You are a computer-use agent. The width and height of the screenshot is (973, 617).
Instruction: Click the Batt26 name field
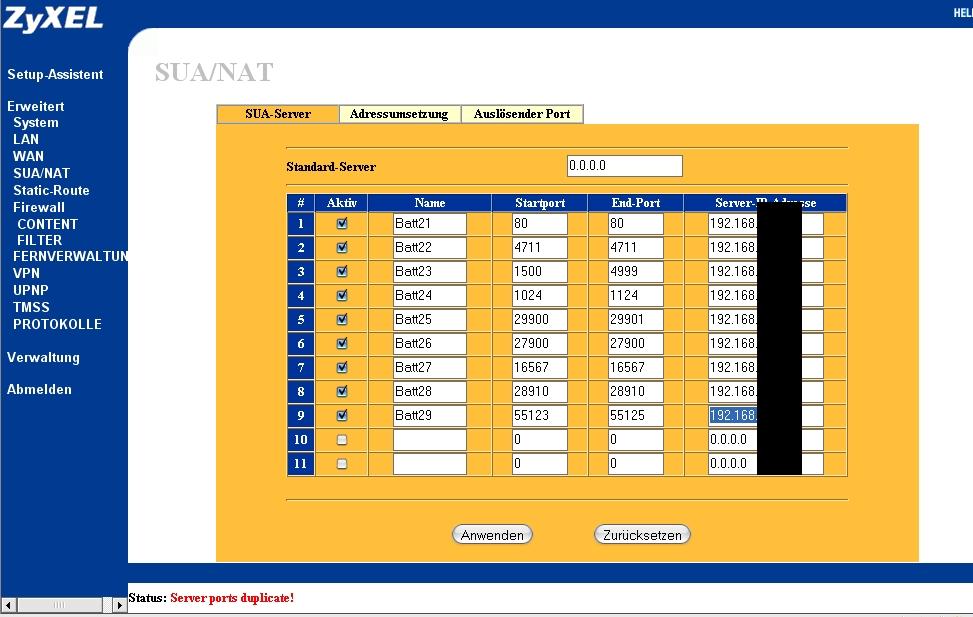click(x=429, y=343)
